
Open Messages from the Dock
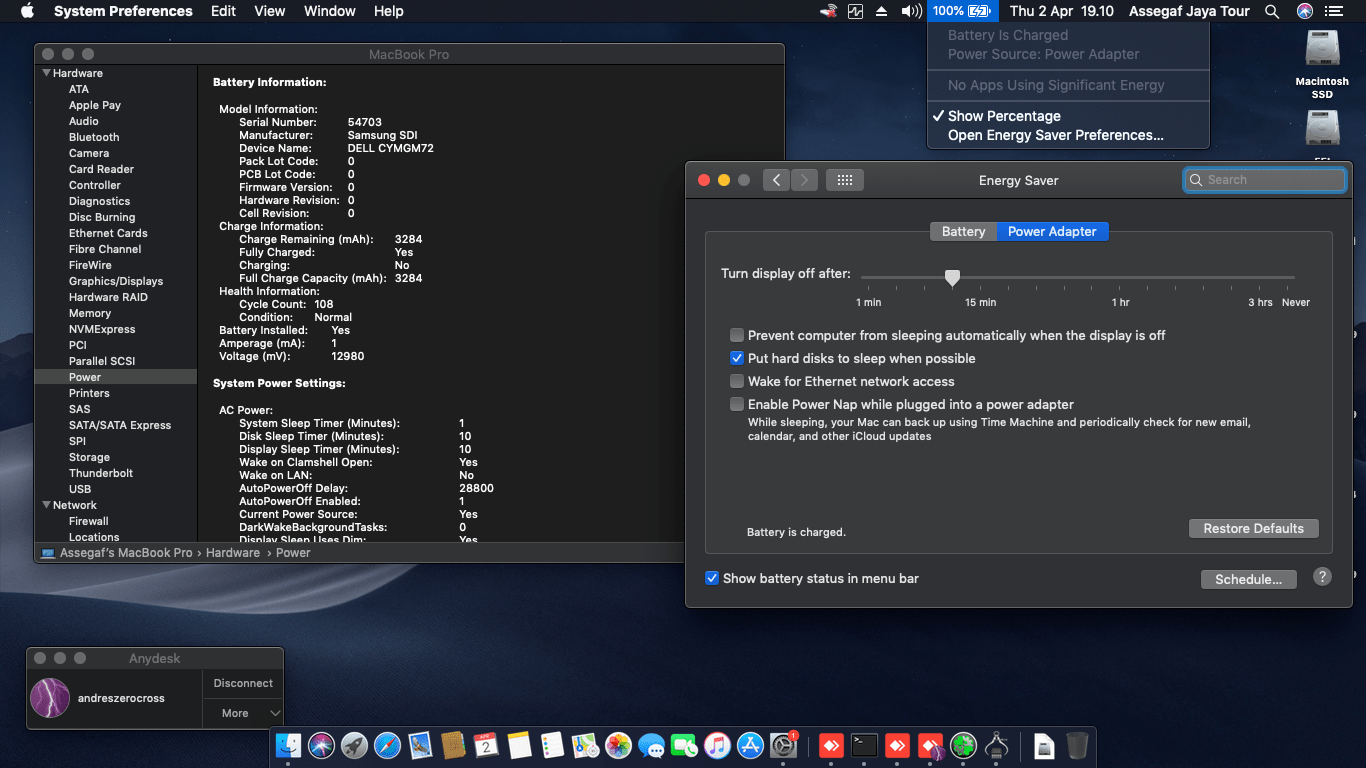651,745
